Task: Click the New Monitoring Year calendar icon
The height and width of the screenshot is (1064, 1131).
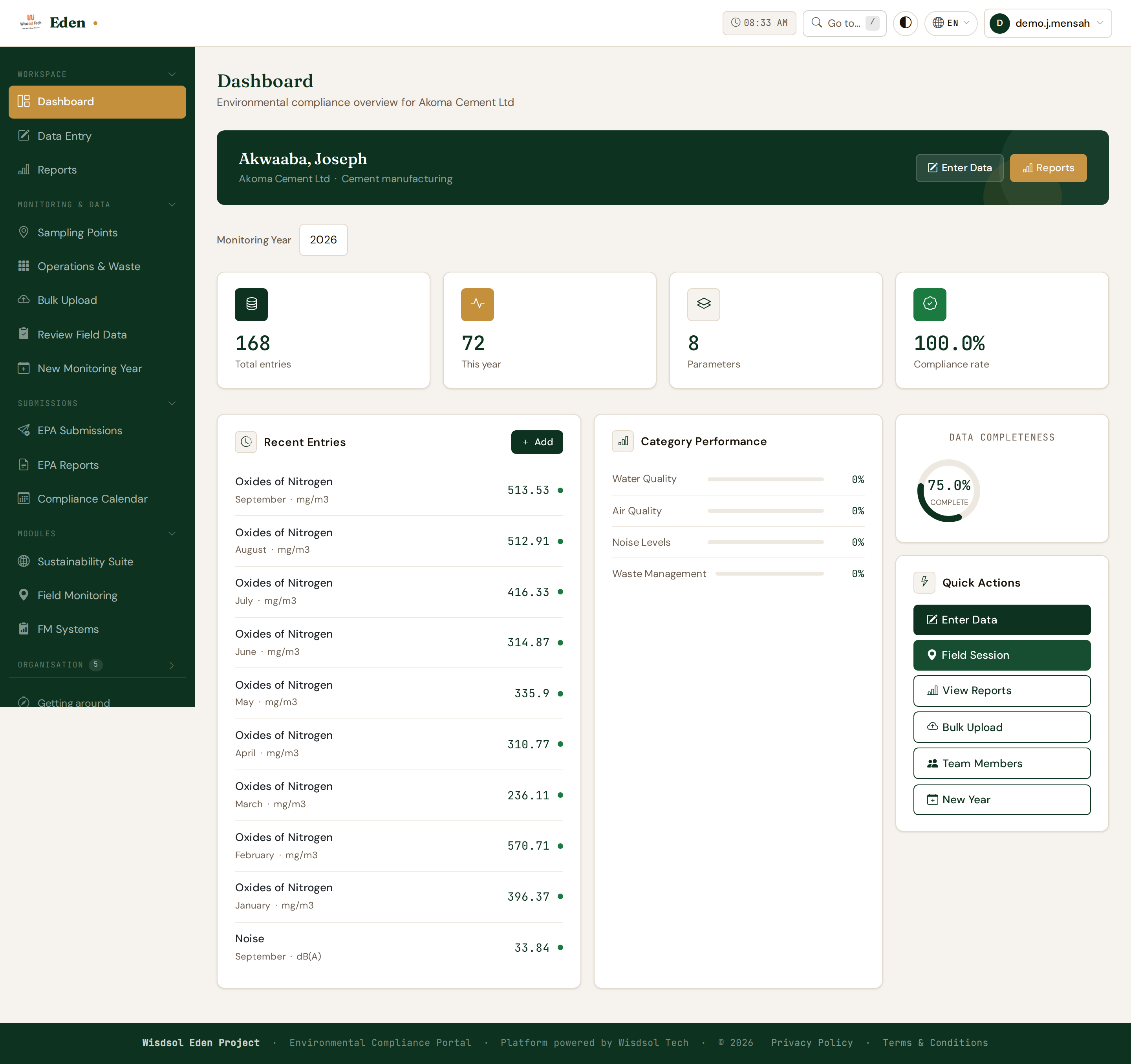Action: (x=23, y=368)
